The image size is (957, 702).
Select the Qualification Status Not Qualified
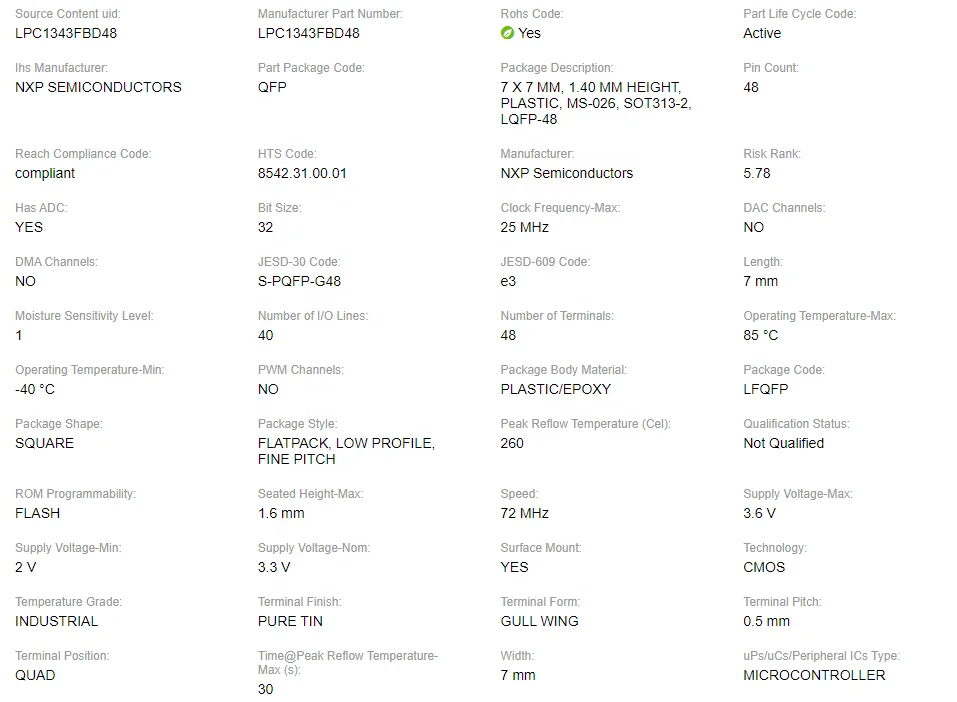pyautogui.click(x=784, y=443)
